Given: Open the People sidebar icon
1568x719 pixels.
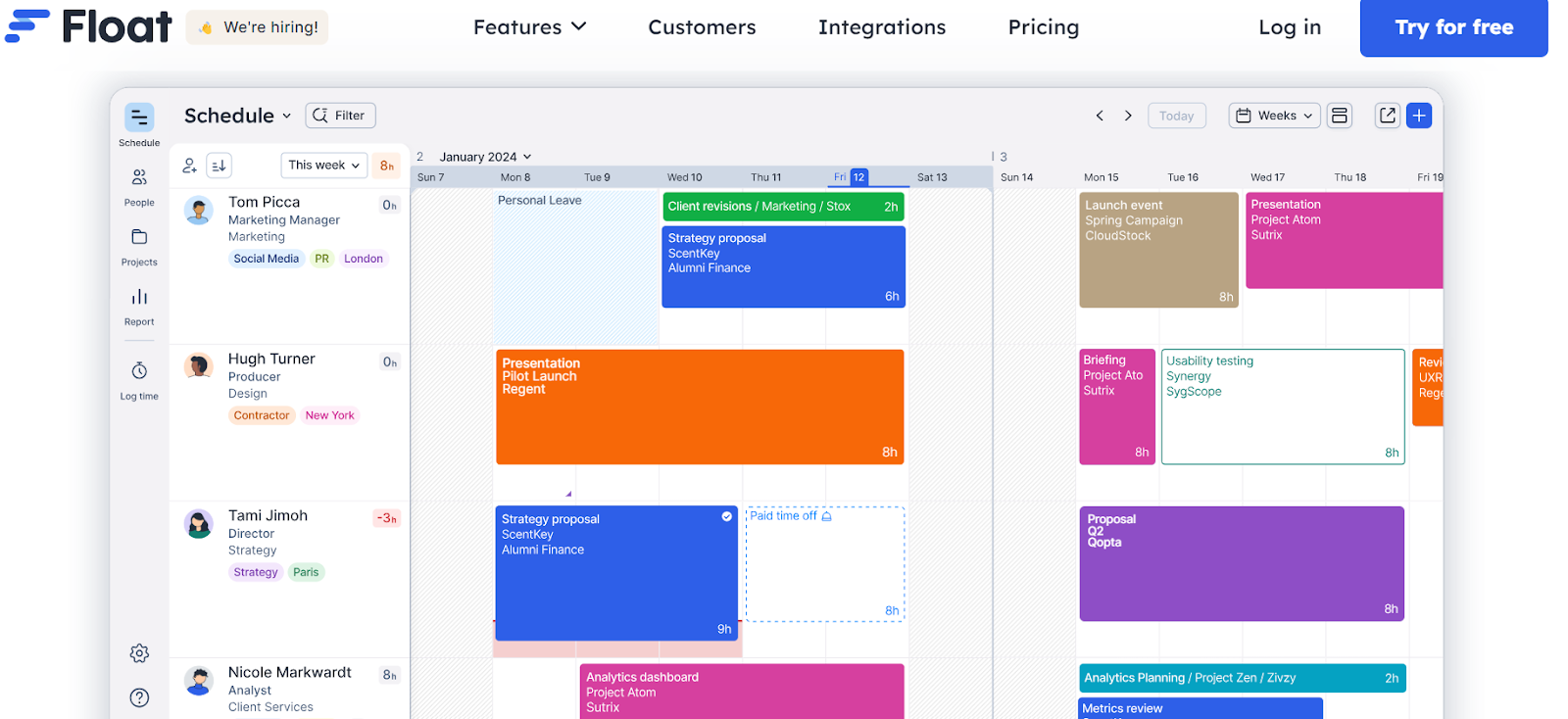Looking at the screenshot, I should tap(139, 177).
